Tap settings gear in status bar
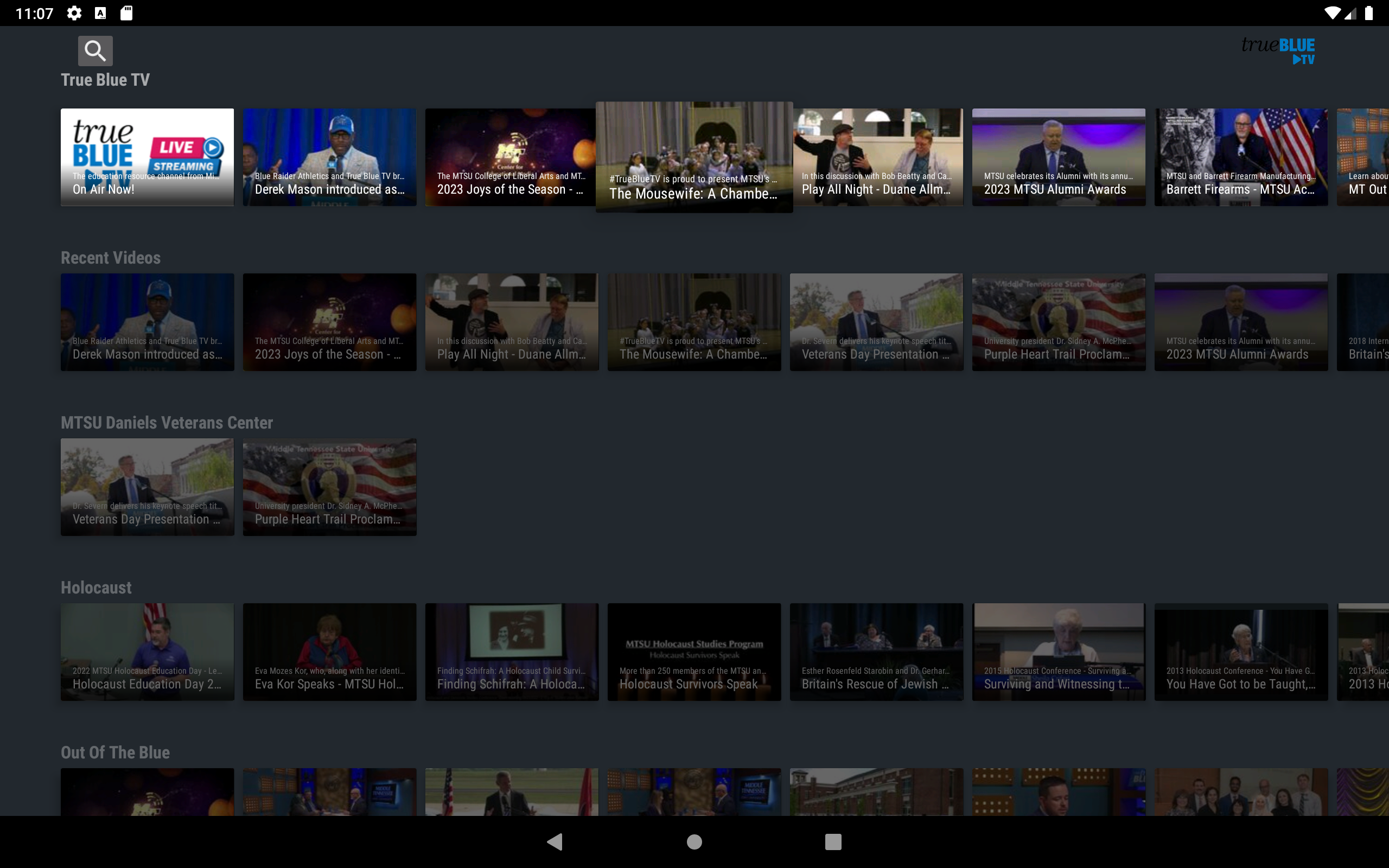1389x868 pixels. 74,13
